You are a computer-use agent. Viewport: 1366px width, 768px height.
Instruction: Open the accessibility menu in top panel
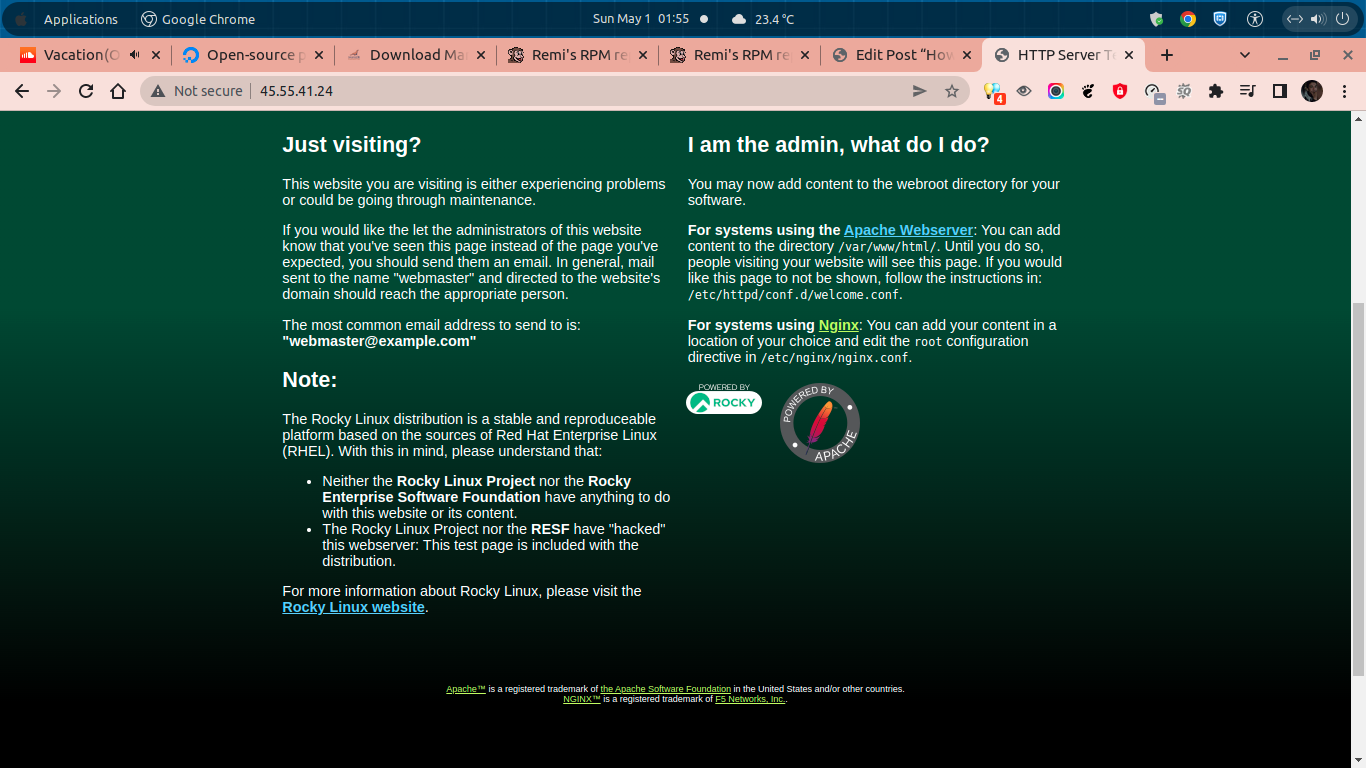(x=1255, y=19)
